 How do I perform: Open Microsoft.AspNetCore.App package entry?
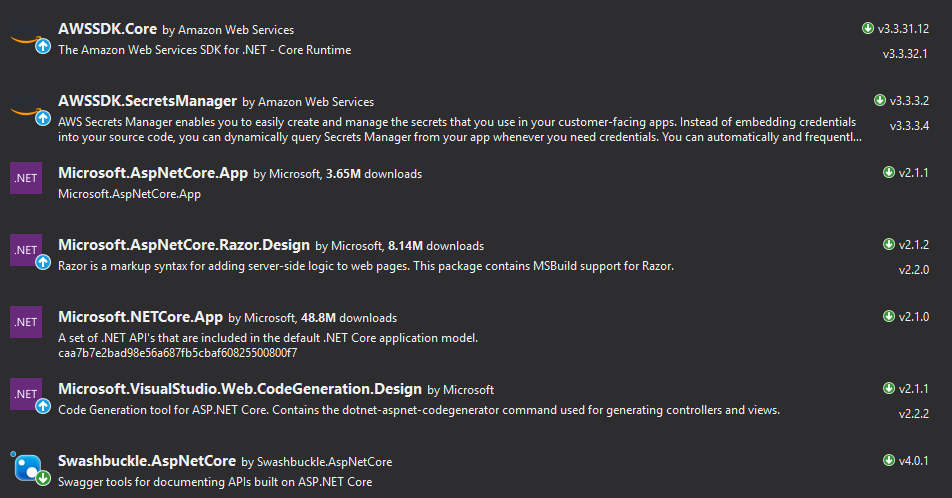coord(153,173)
